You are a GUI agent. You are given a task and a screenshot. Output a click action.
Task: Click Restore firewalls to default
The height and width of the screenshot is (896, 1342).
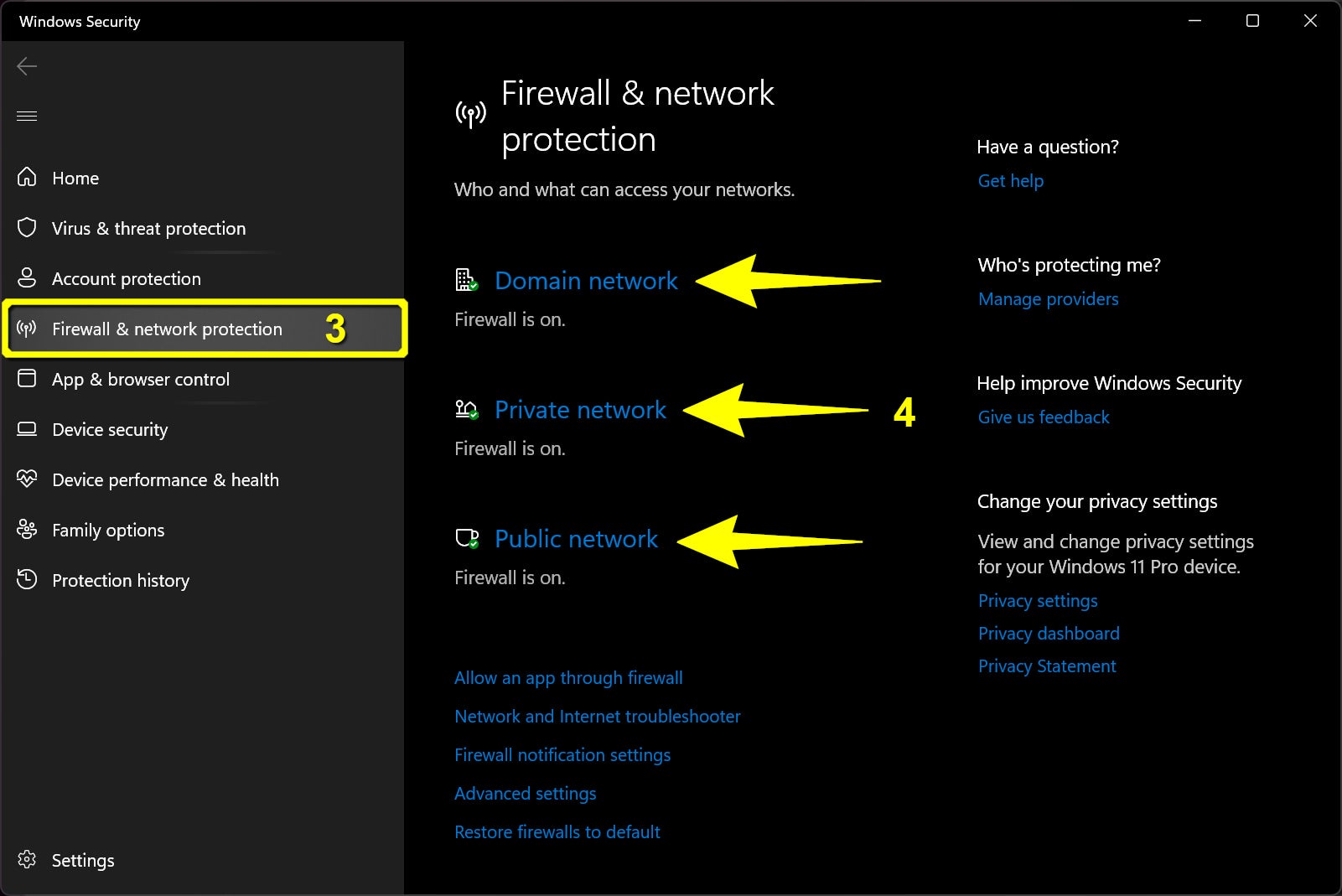557,831
